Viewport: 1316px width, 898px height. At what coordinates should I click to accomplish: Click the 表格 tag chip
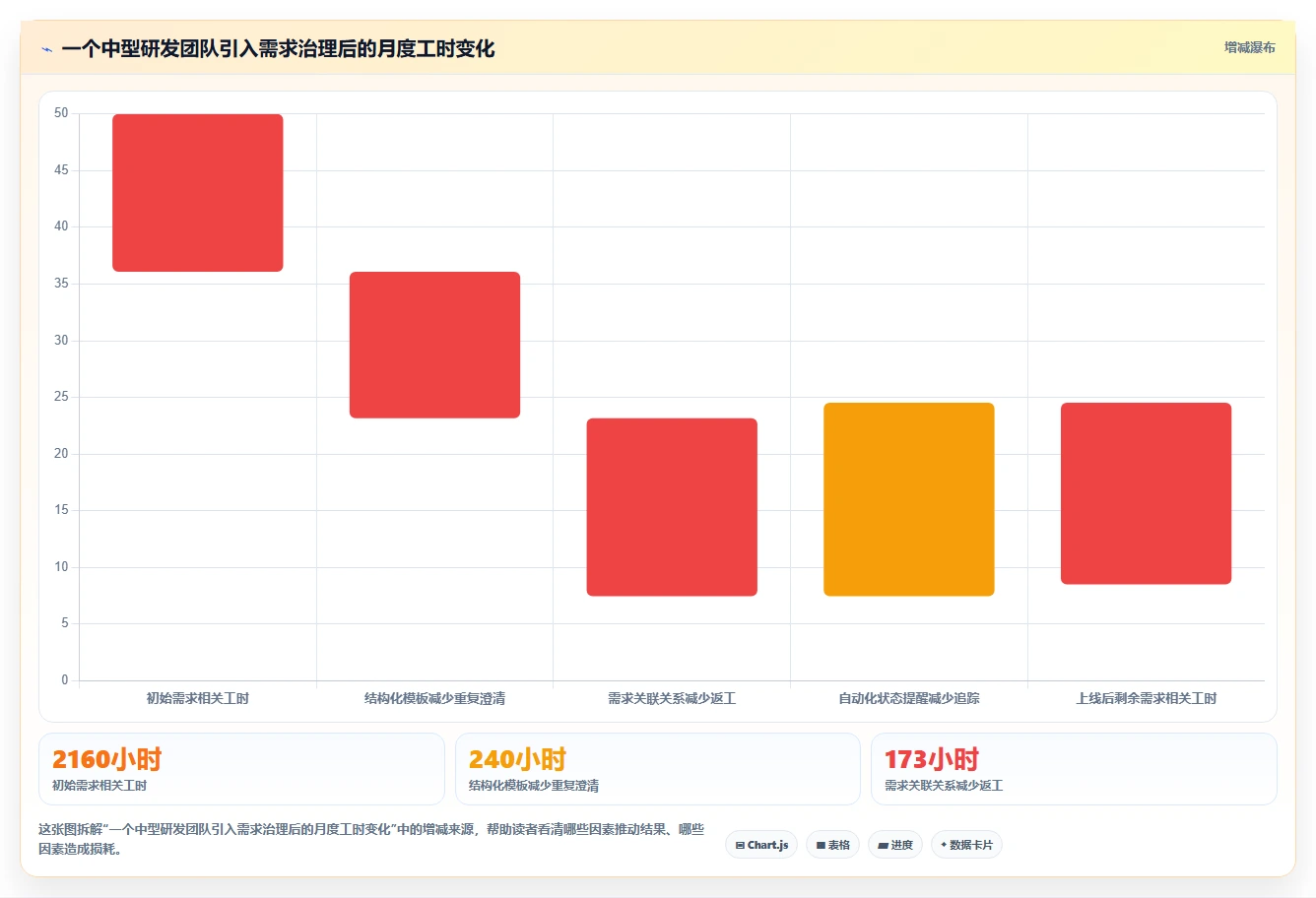click(x=832, y=845)
